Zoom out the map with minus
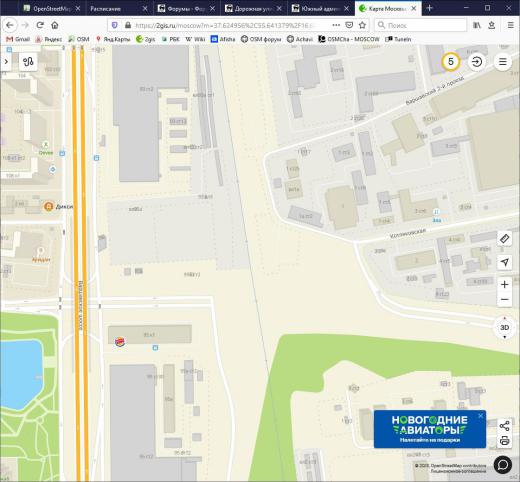Screen dimensions: 520x482 (x=505, y=299)
